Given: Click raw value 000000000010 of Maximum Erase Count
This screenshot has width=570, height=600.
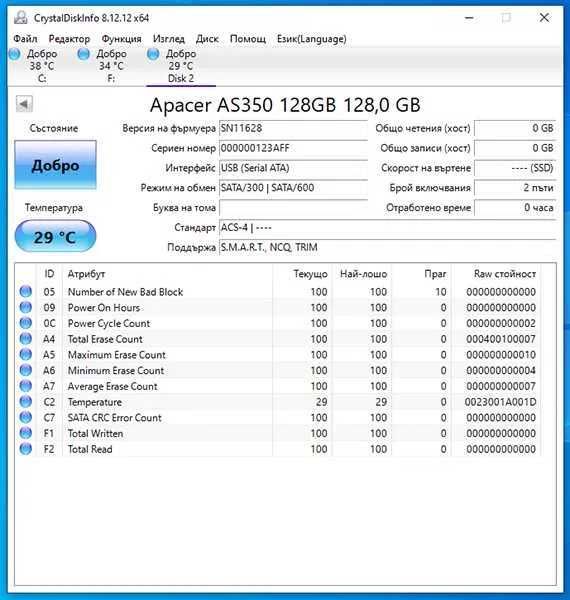Looking at the screenshot, I should point(501,355).
